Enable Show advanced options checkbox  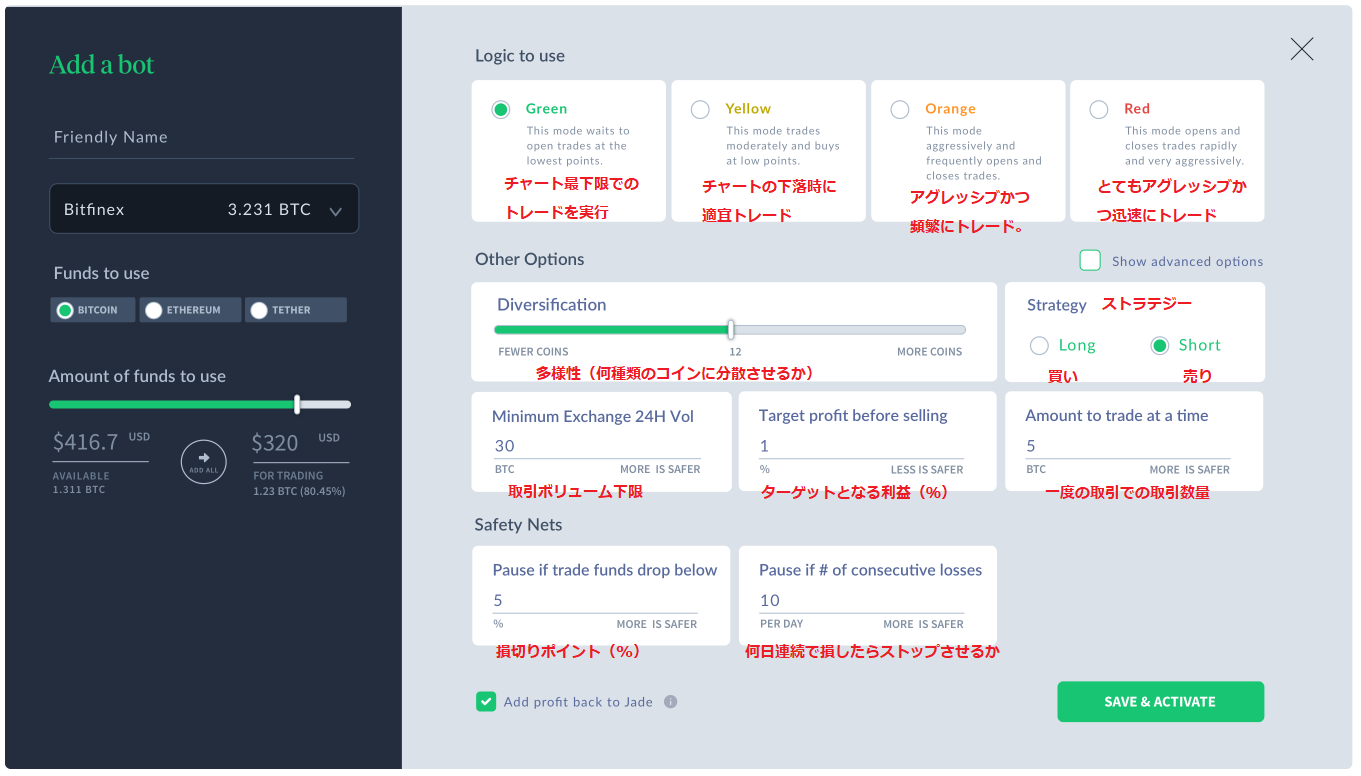pos(1090,261)
